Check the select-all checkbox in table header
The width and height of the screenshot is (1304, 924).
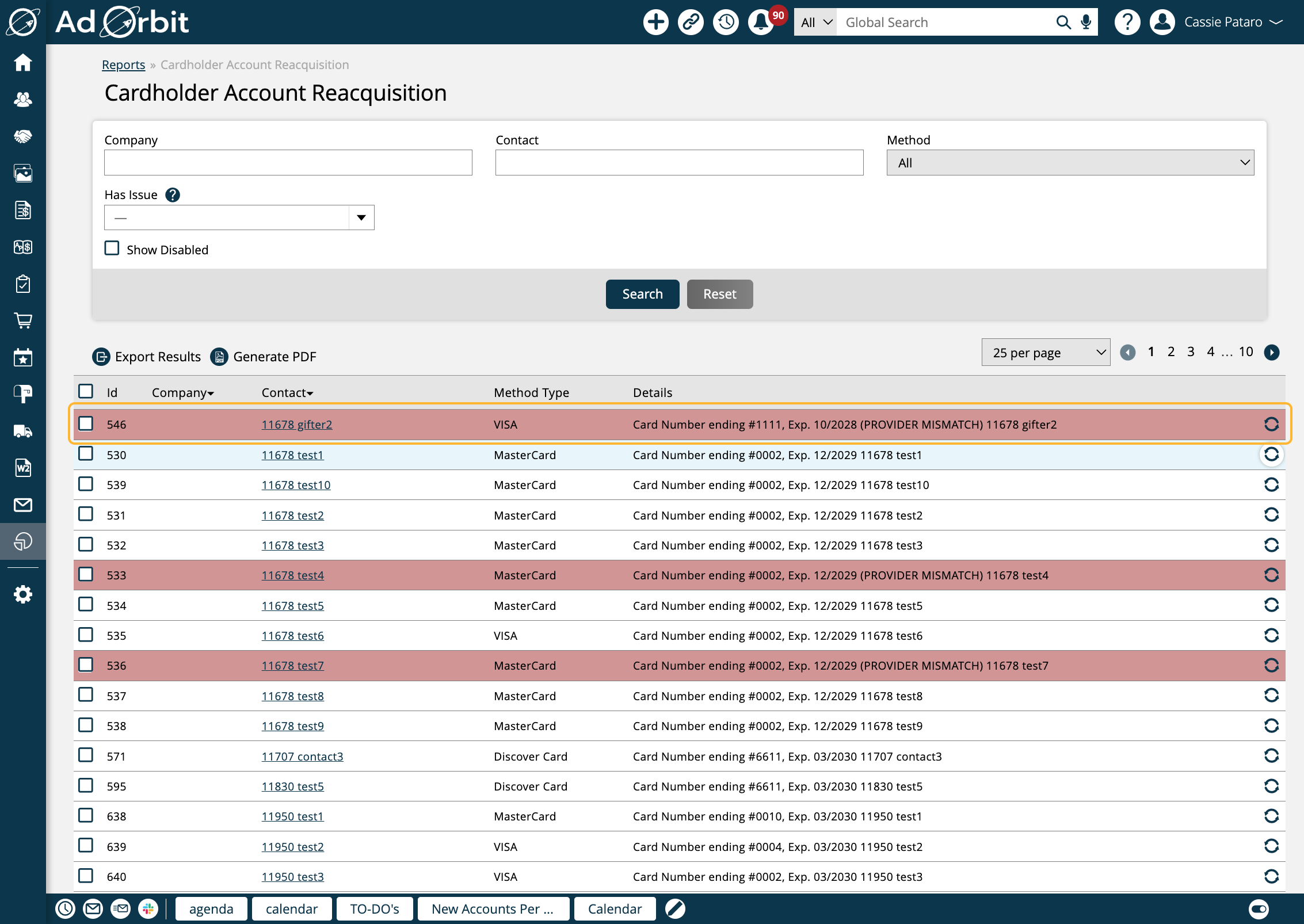point(86,392)
